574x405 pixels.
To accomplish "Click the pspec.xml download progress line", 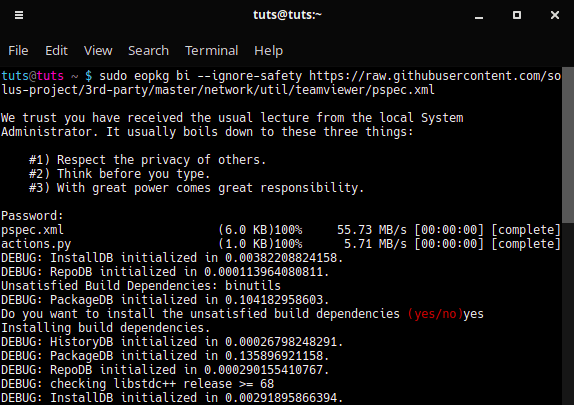I will 281,230.
